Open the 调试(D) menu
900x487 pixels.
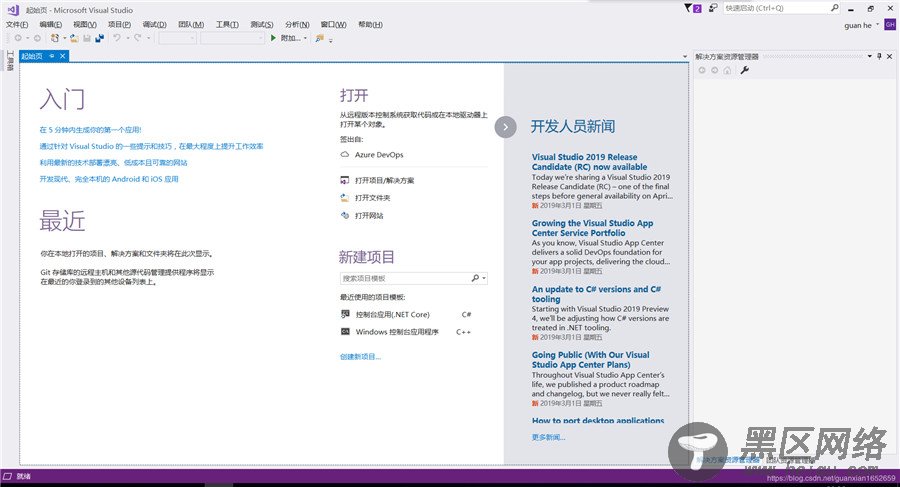pyautogui.click(x=154, y=24)
